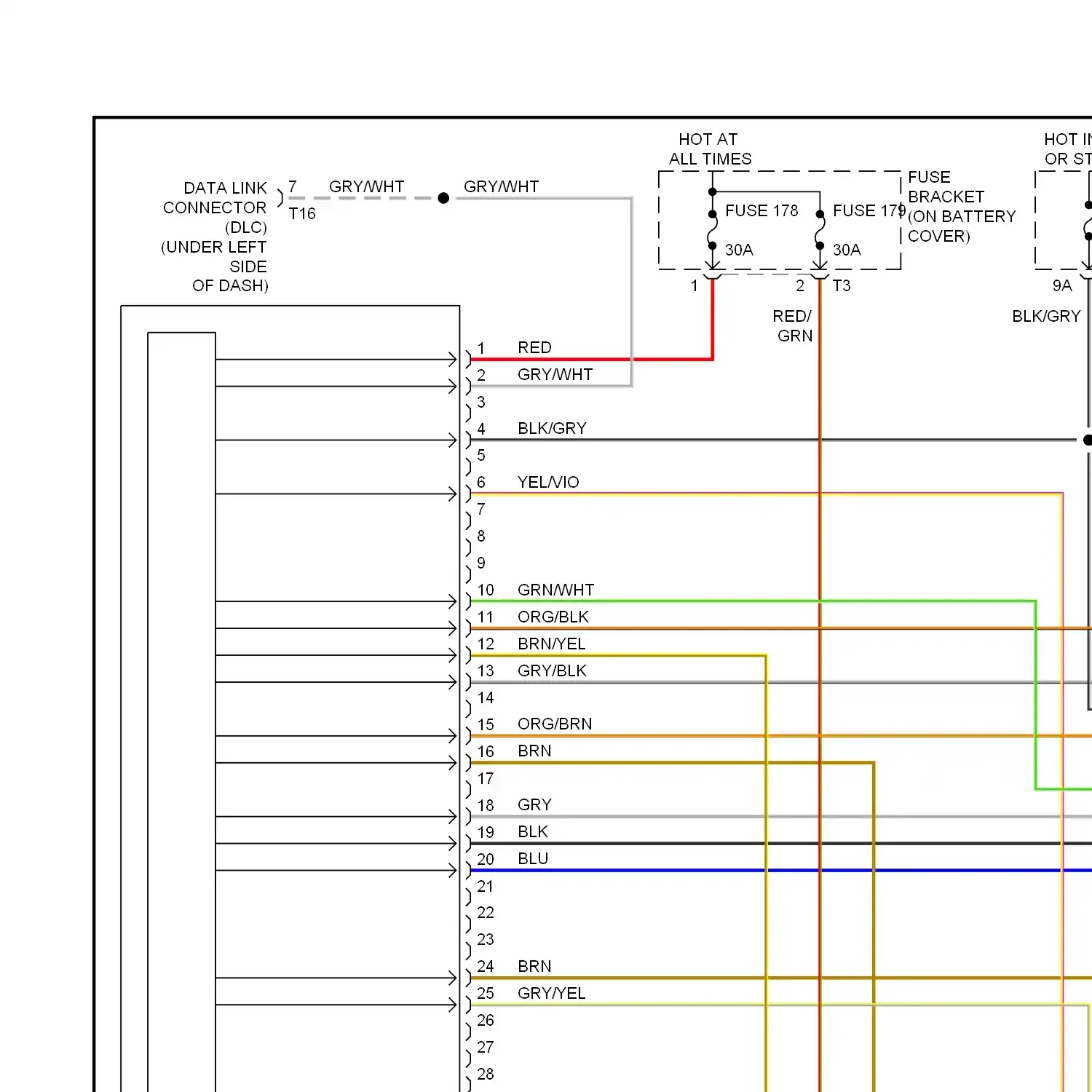Select the HOT AT ALL TIMES label
The width and height of the screenshot is (1092, 1092).
coord(710,149)
